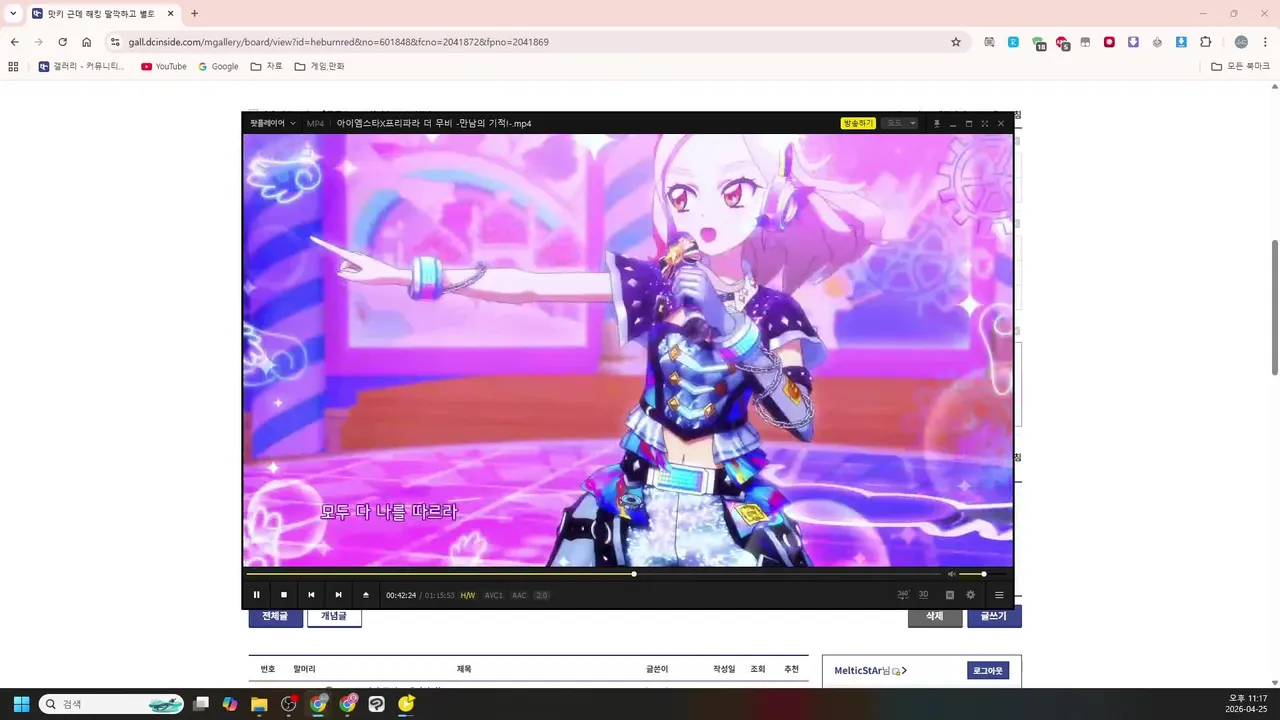
Task: Expand the 게임,만화 bookmark folder
Action: (x=320, y=66)
